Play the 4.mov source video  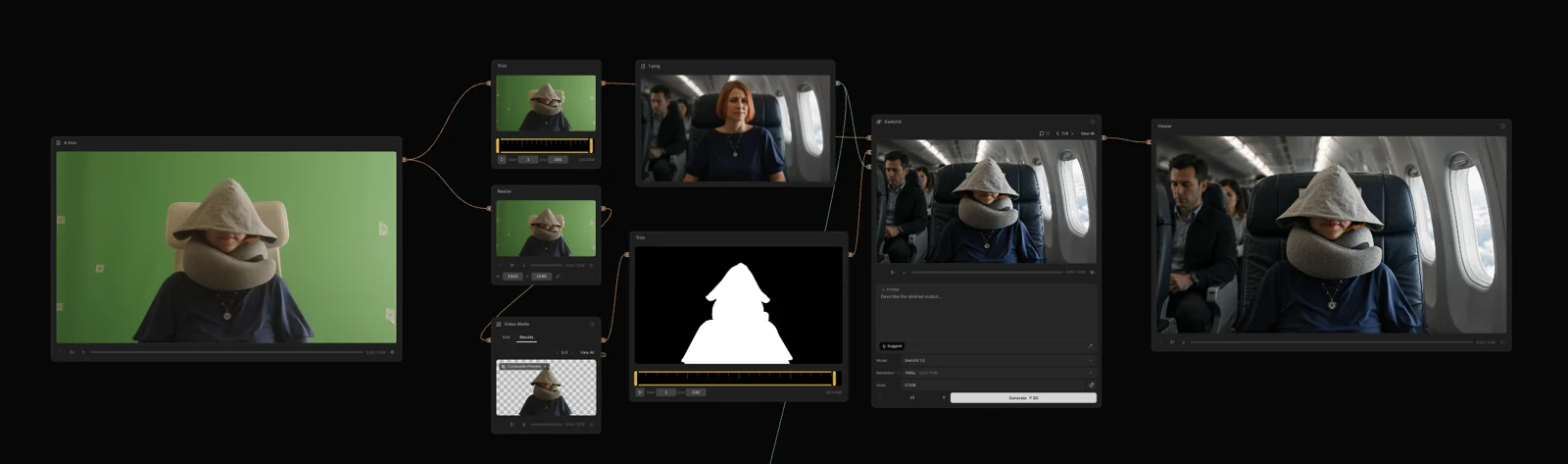point(72,352)
